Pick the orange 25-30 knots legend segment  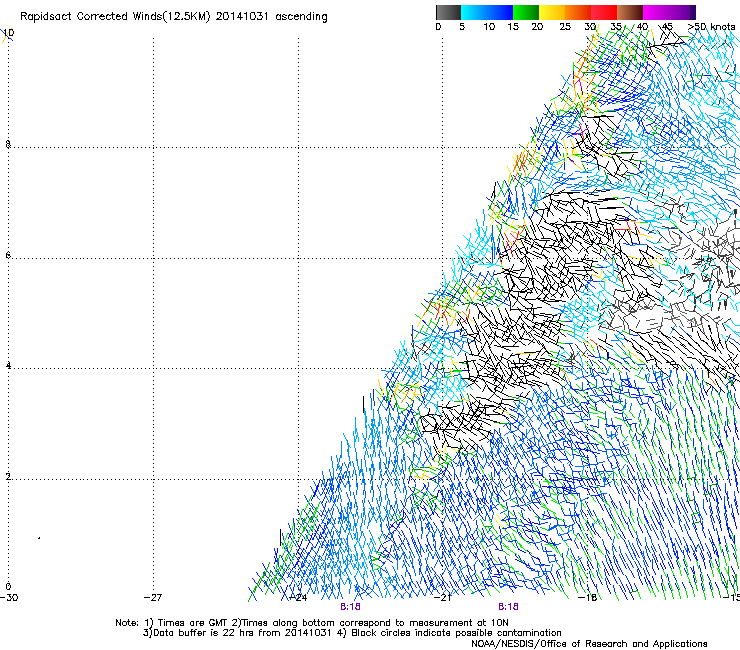pyautogui.click(x=578, y=12)
